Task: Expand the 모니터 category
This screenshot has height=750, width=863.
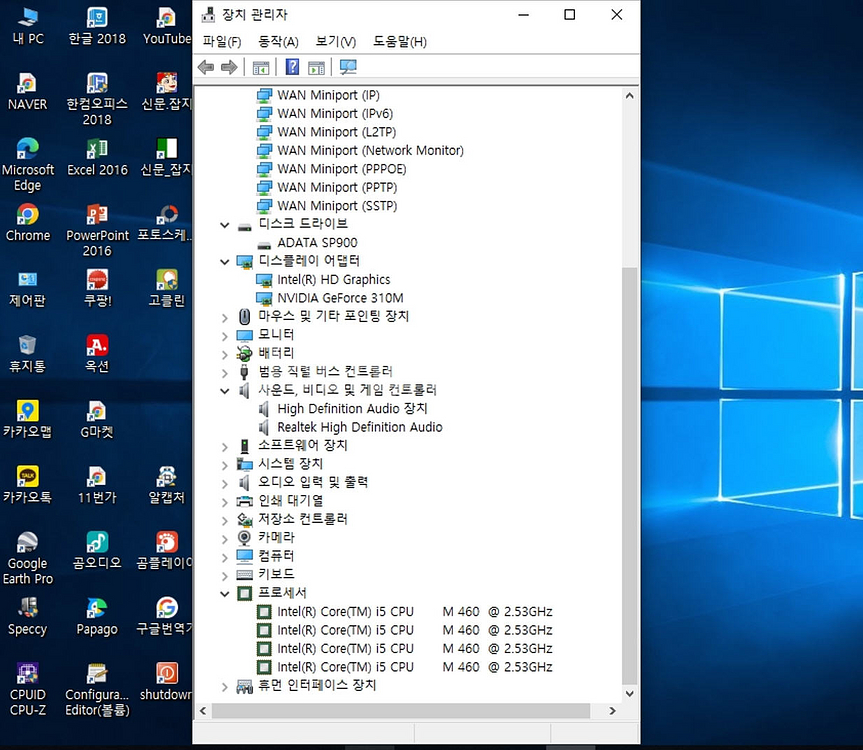Action: pos(225,336)
